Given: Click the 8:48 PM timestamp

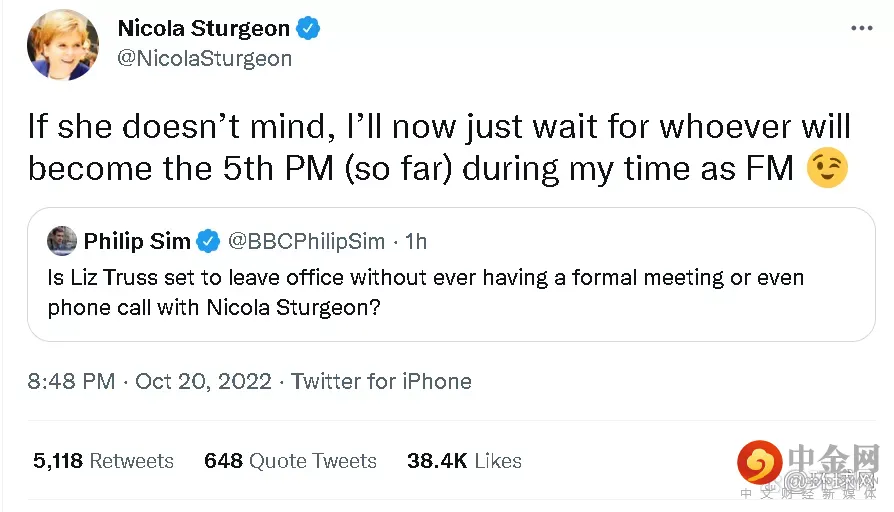Looking at the screenshot, I should point(71,381).
